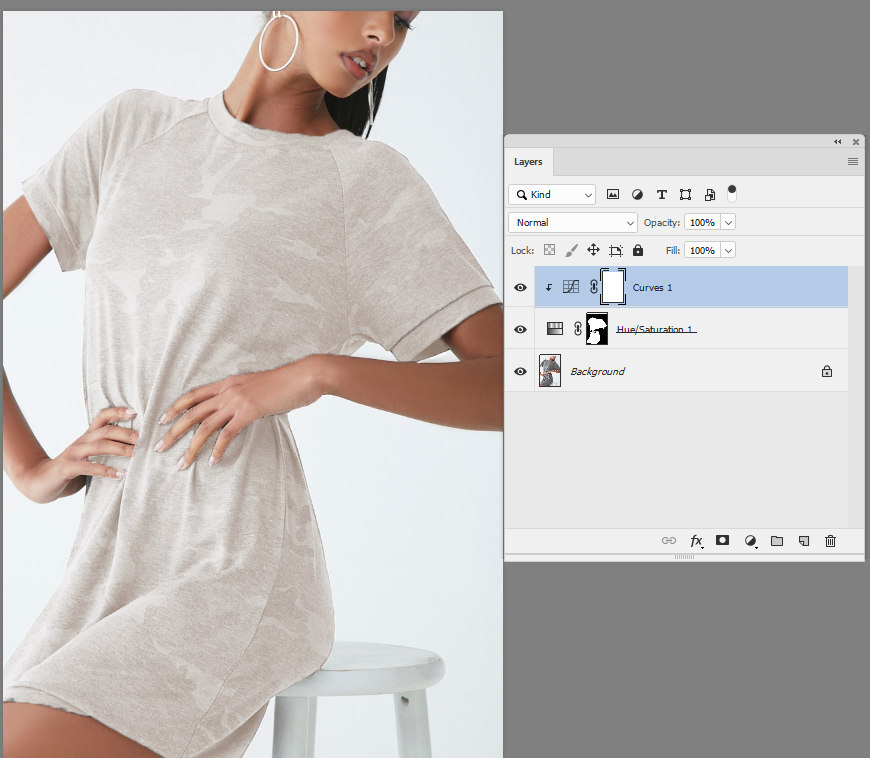Create a new adjustment layer

750,541
